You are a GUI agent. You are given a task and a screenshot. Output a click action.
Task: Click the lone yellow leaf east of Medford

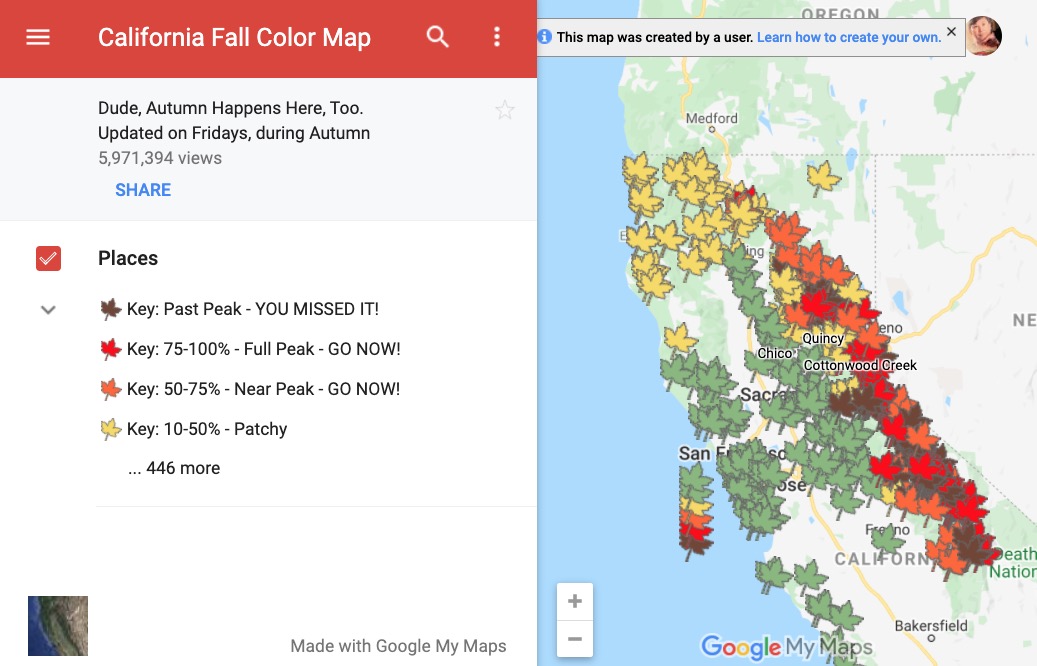pyautogui.click(x=823, y=178)
